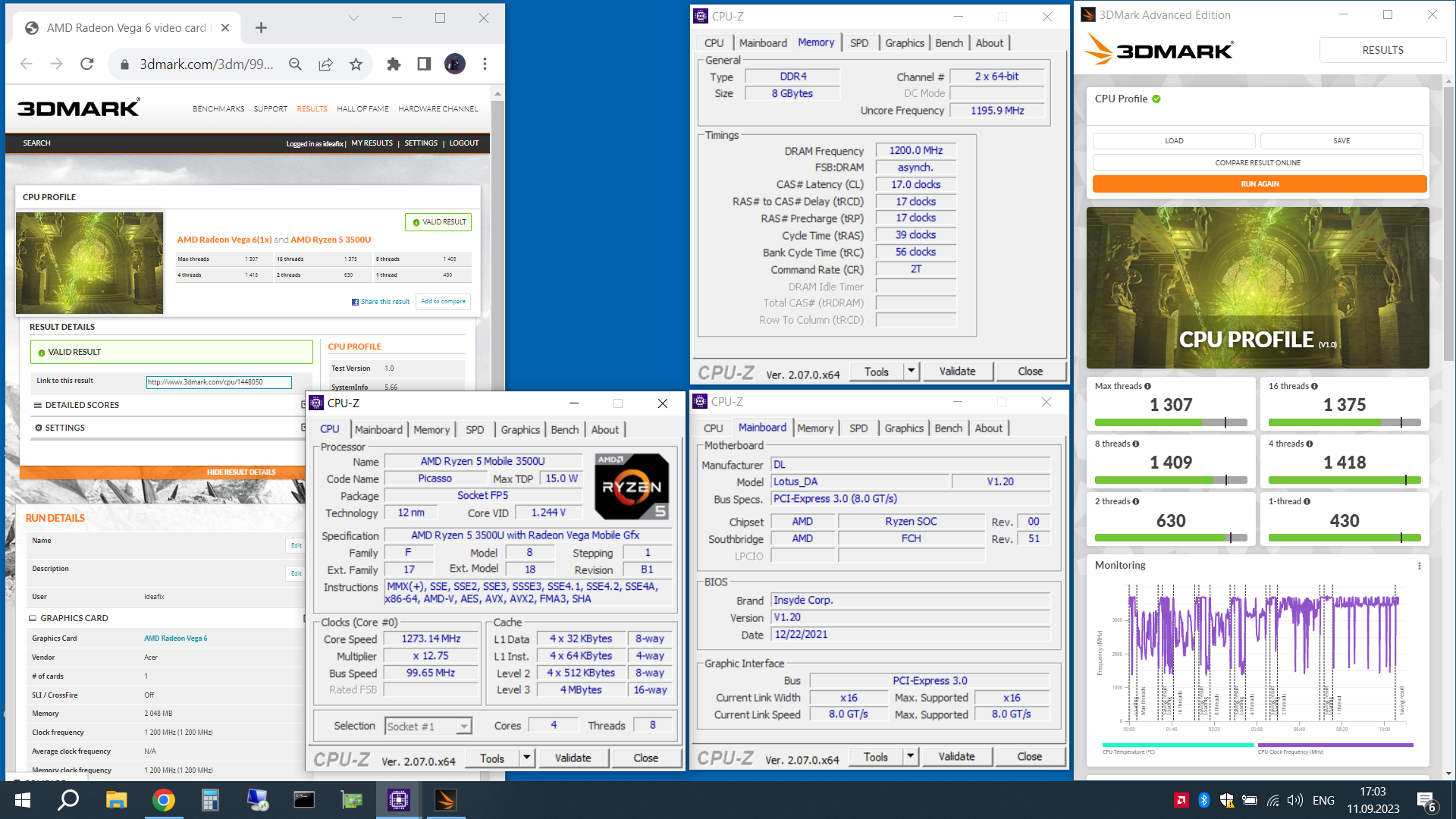Click the 4 threads score bar
Viewport: 1456px width, 819px height.
tap(1345, 480)
